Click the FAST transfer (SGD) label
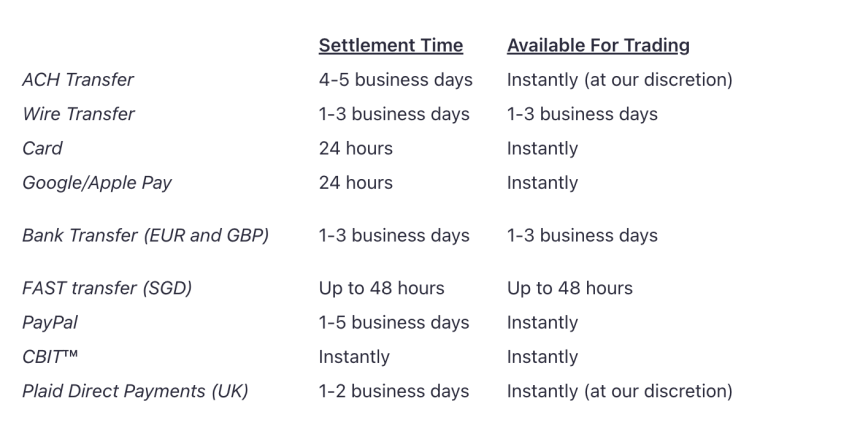The width and height of the screenshot is (860, 423). (x=107, y=288)
